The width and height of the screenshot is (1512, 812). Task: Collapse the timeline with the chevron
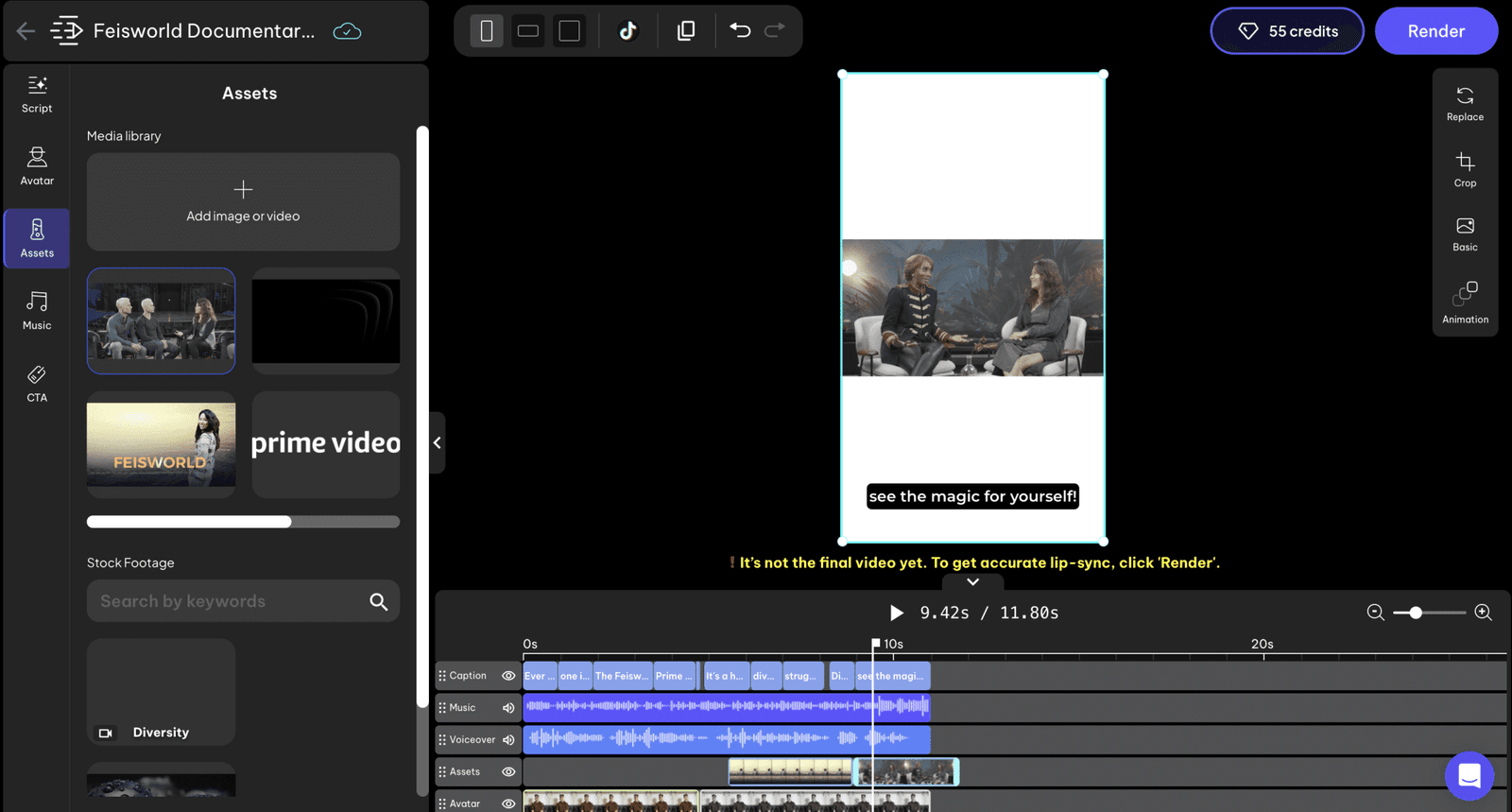972,581
